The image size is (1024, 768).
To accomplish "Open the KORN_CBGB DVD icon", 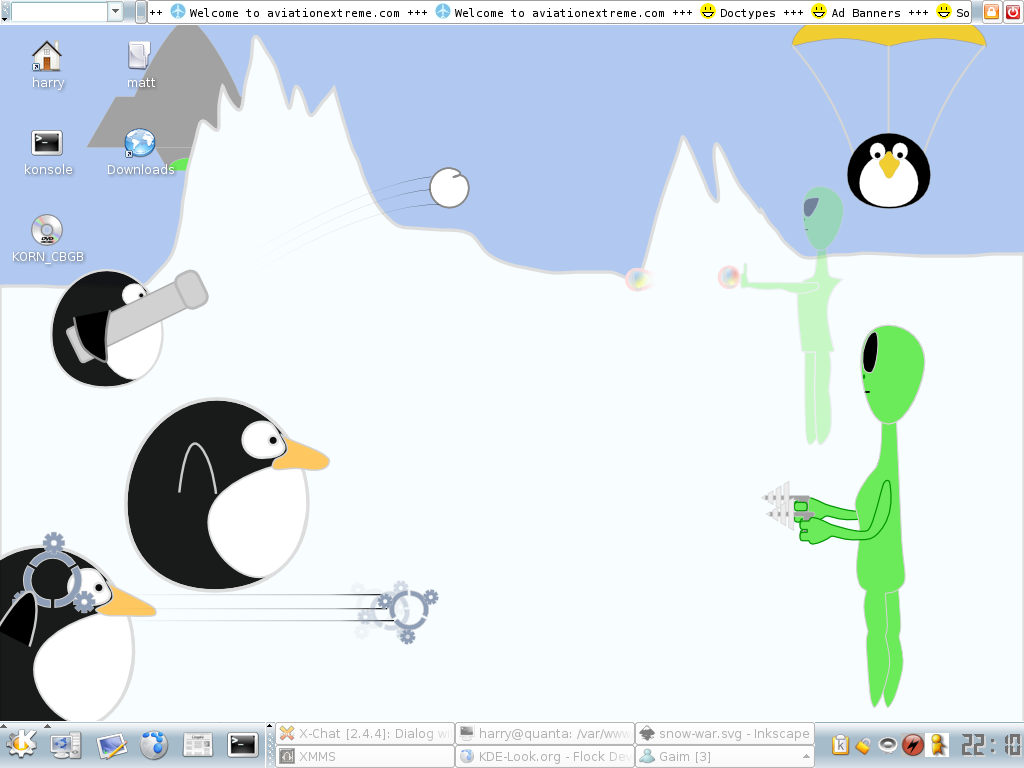I will click(48, 238).
